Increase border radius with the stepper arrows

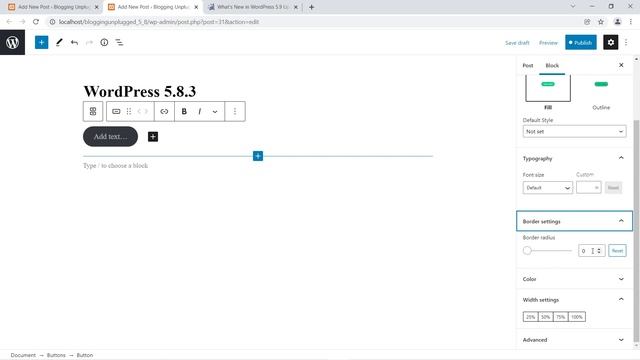(599, 249)
